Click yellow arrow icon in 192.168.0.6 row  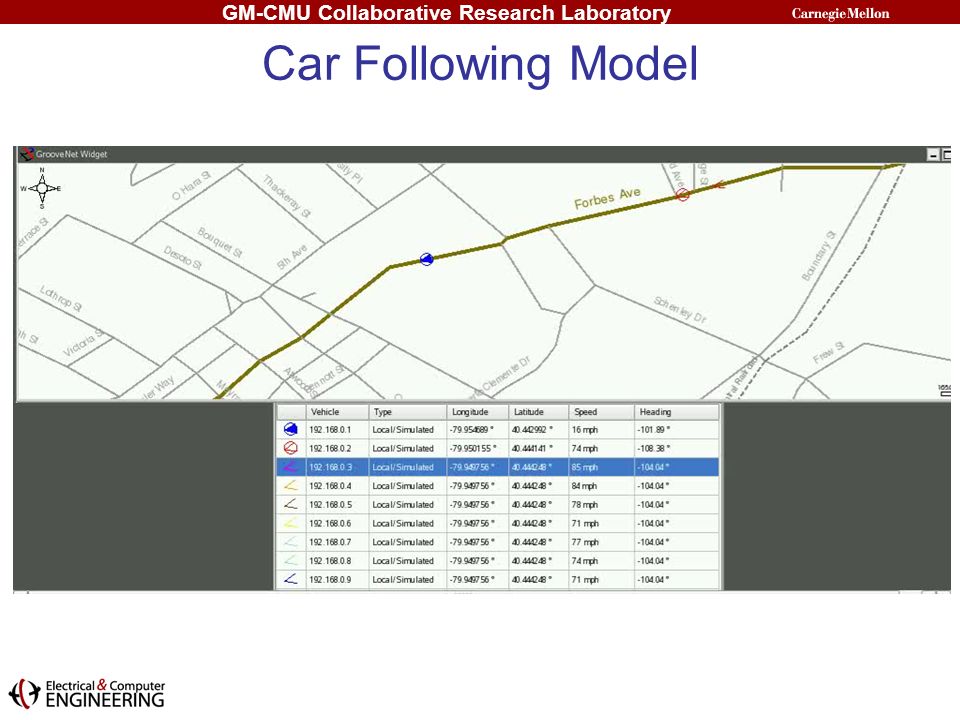pyautogui.click(x=291, y=523)
